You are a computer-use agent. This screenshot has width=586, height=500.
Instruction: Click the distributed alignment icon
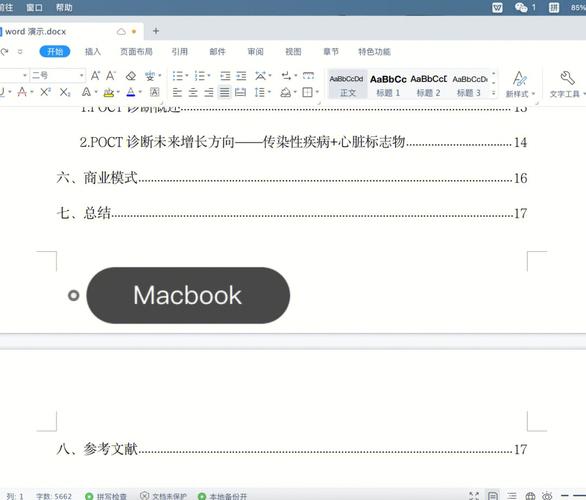coord(240,92)
